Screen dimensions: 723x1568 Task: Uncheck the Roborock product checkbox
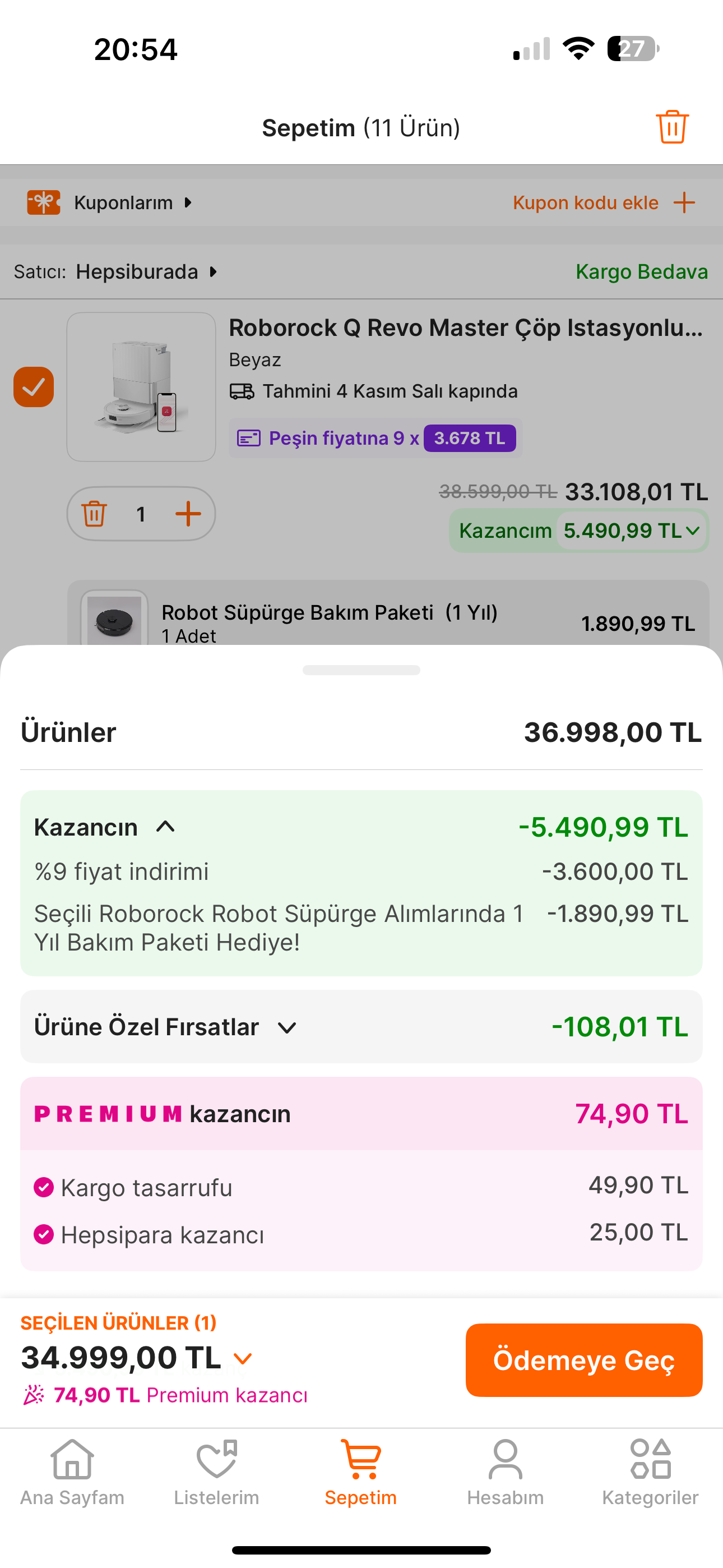34,387
